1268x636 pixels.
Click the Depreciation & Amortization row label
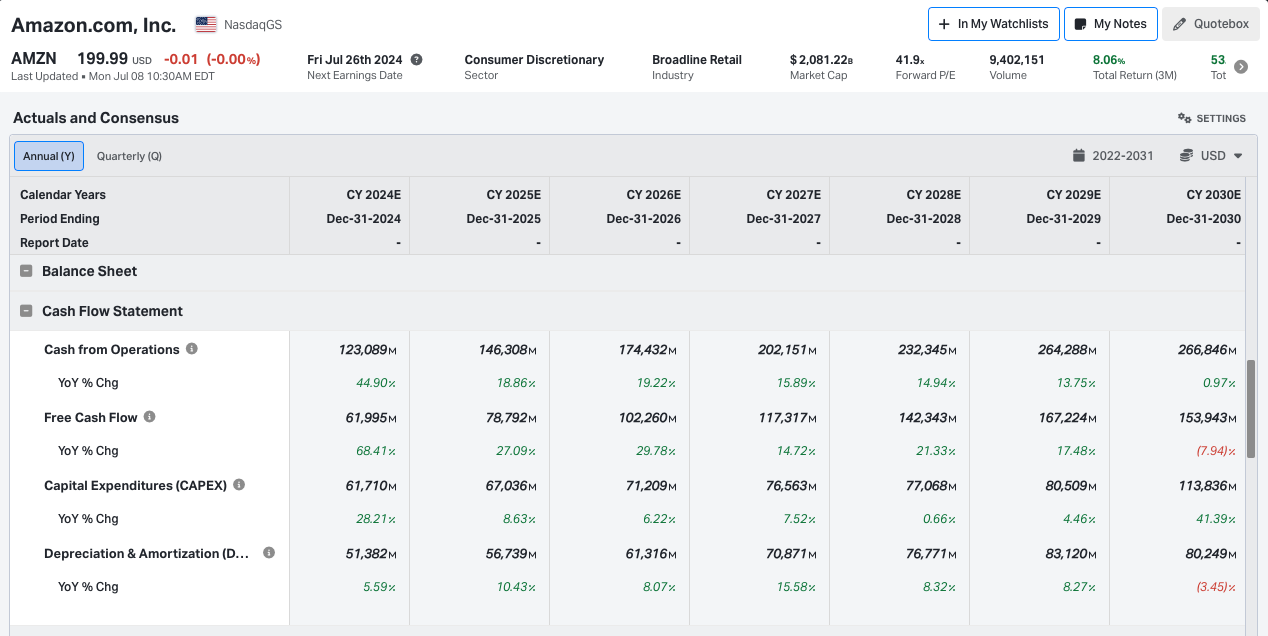point(147,553)
